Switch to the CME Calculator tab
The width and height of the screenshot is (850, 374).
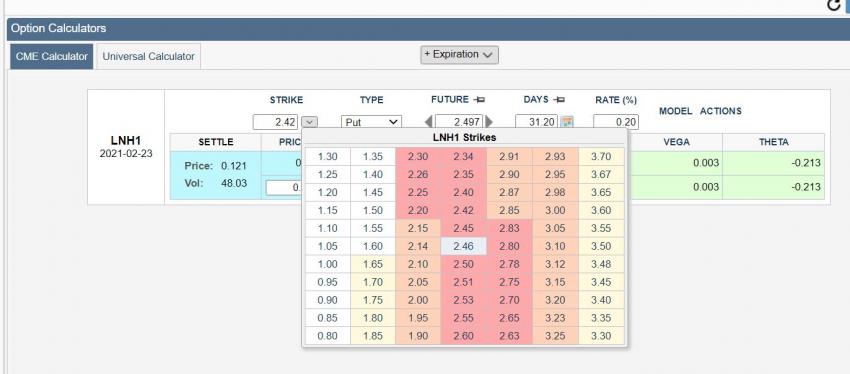coord(51,56)
